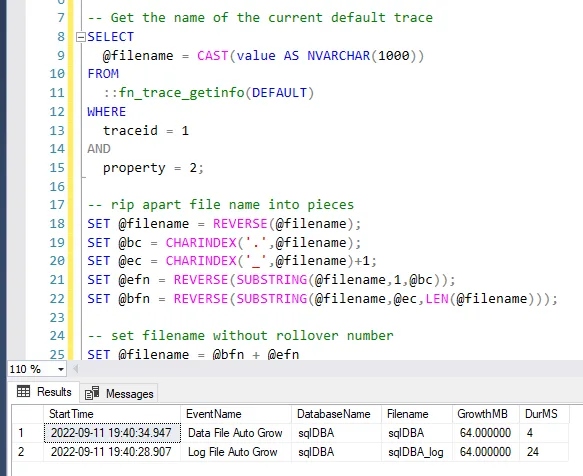Image resolution: width=583 pixels, height=476 pixels.
Task: Click the scroll-left arrow beside zoom box
Action: (x=75, y=369)
